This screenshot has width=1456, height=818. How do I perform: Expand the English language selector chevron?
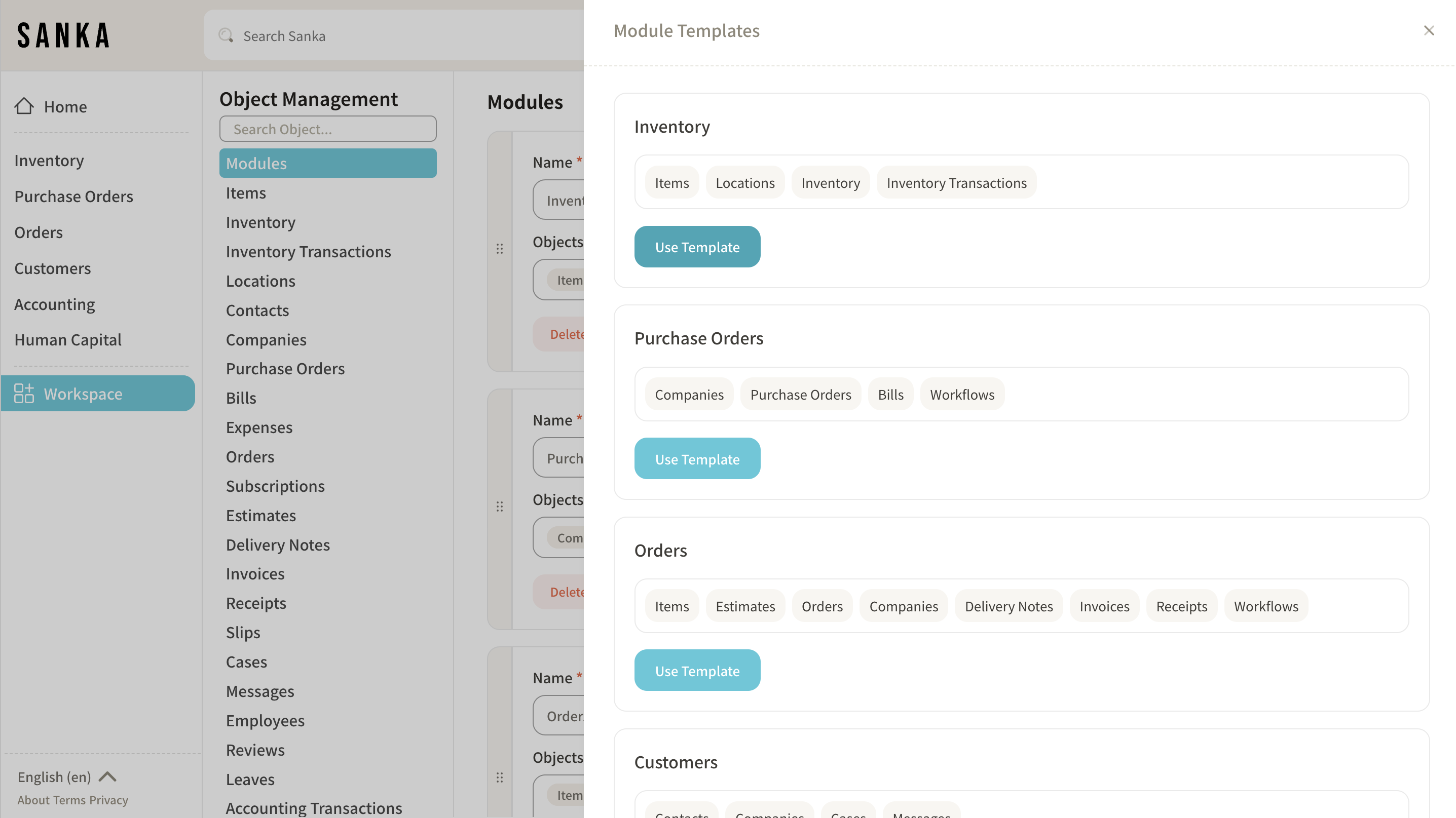pos(107,777)
